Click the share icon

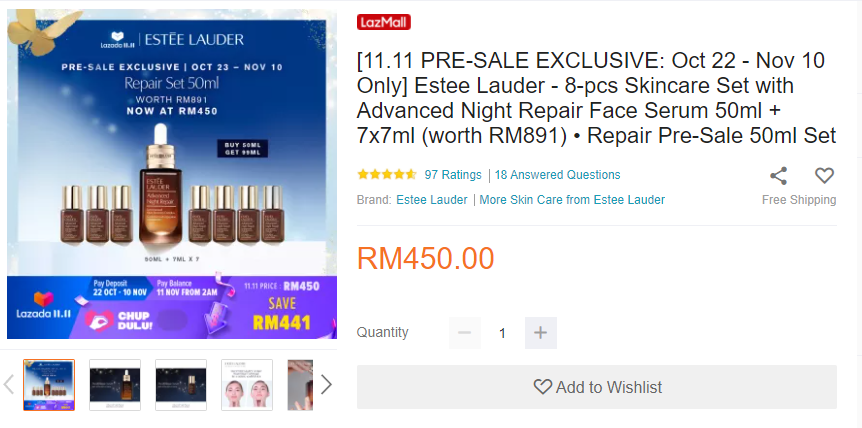pyautogui.click(x=778, y=176)
